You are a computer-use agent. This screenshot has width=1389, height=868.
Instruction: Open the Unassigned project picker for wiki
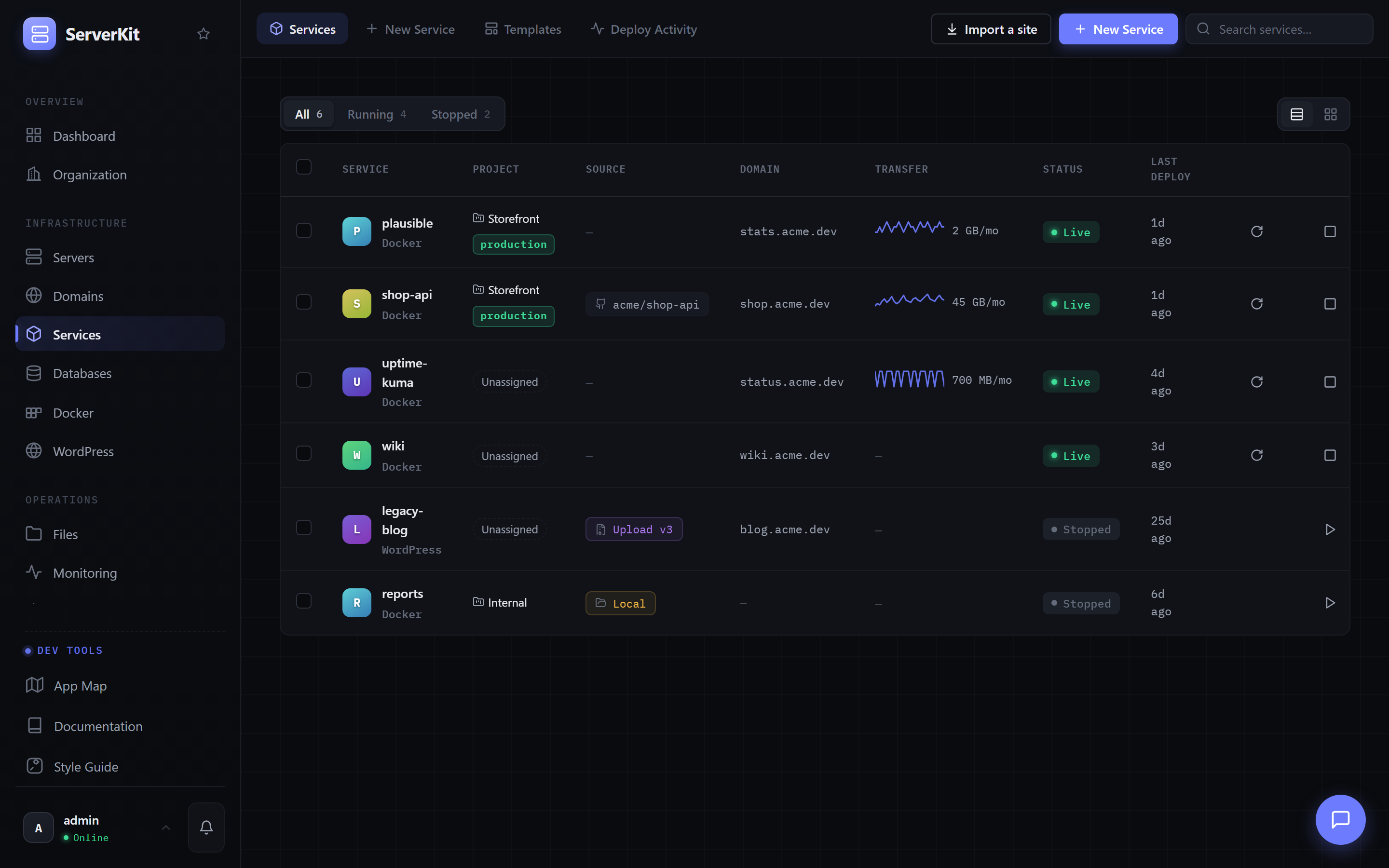click(510, 456)
